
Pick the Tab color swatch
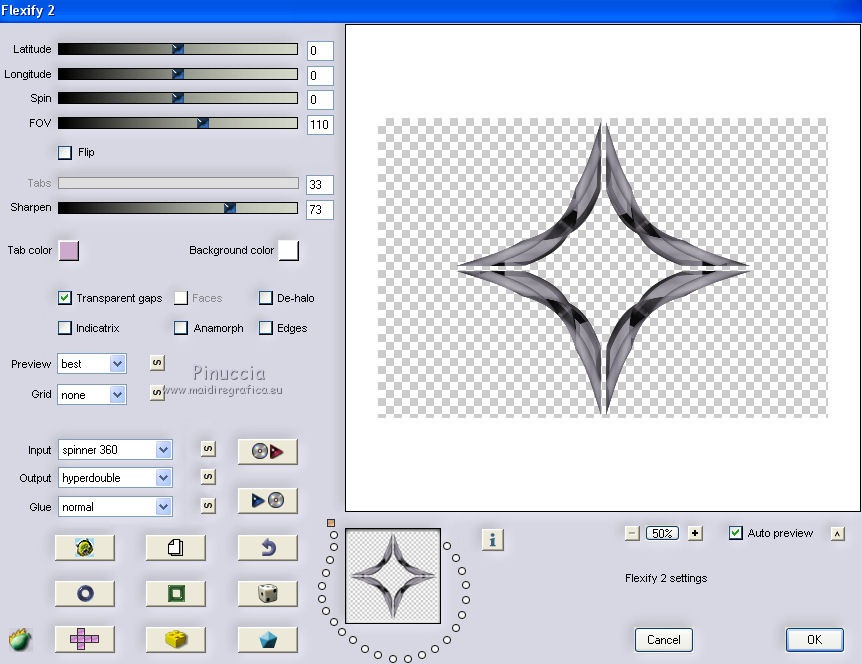[69, 250]
